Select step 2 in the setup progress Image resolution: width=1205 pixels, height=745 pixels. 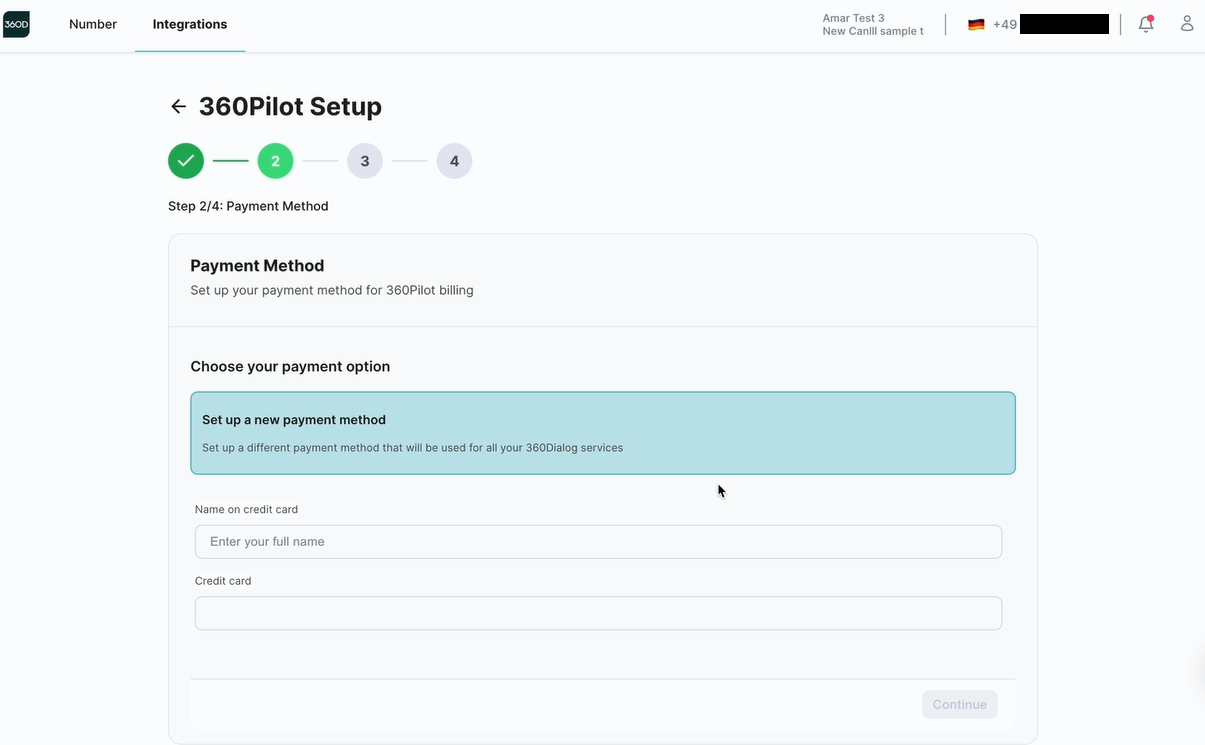(275, 161)
